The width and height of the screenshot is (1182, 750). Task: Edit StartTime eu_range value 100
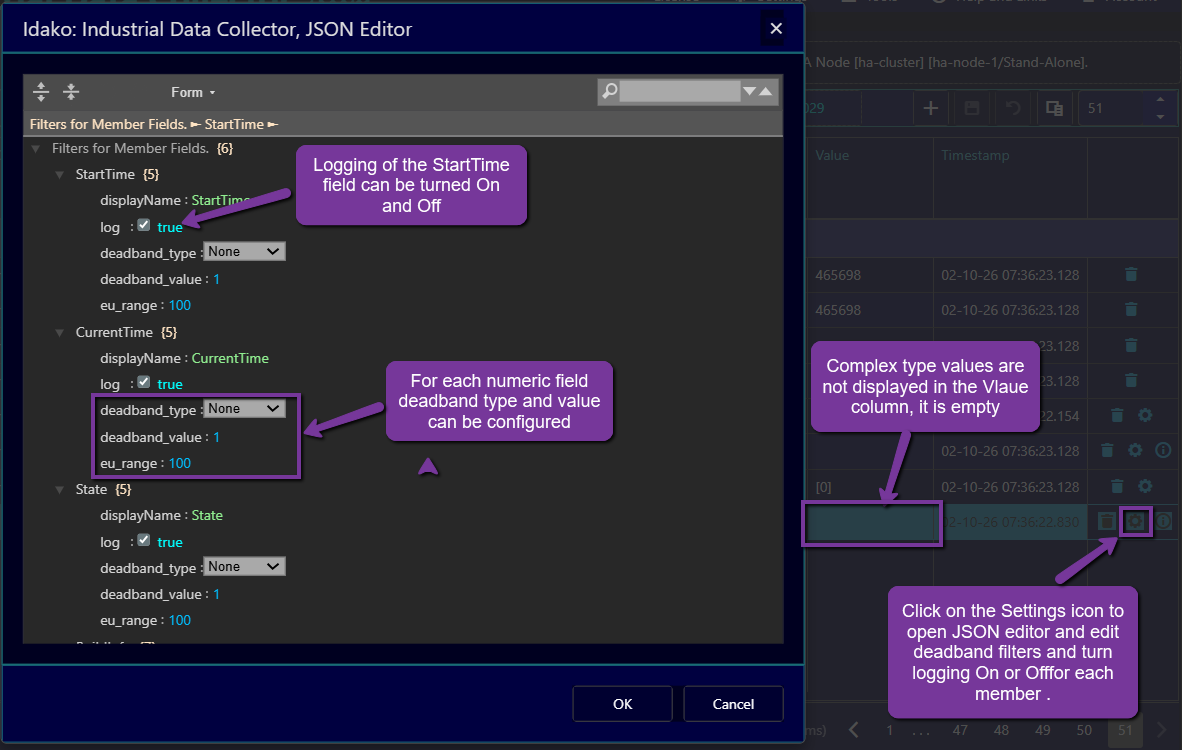click(x=179, y=305)
